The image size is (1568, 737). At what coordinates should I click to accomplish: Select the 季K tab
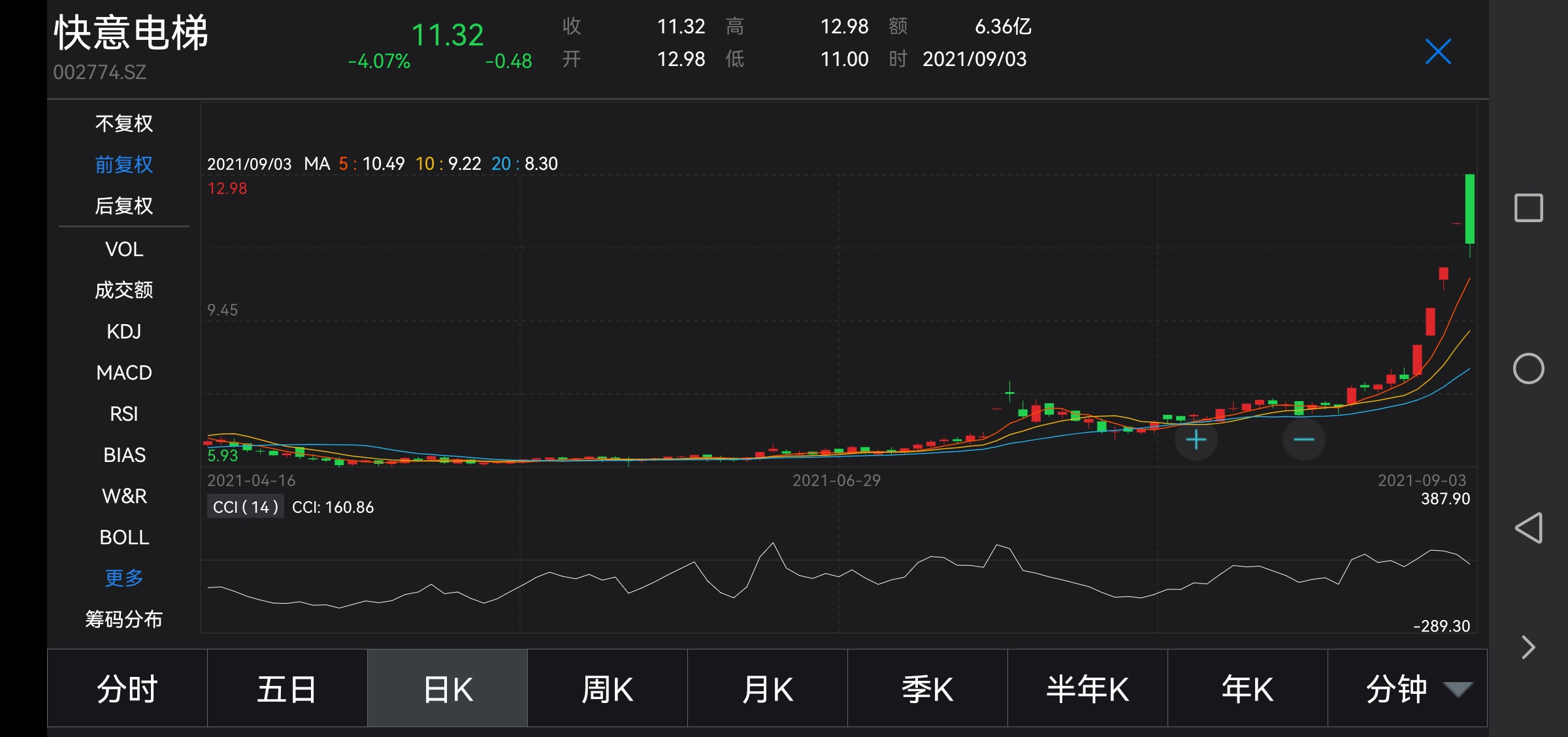[x=928, y=689]
